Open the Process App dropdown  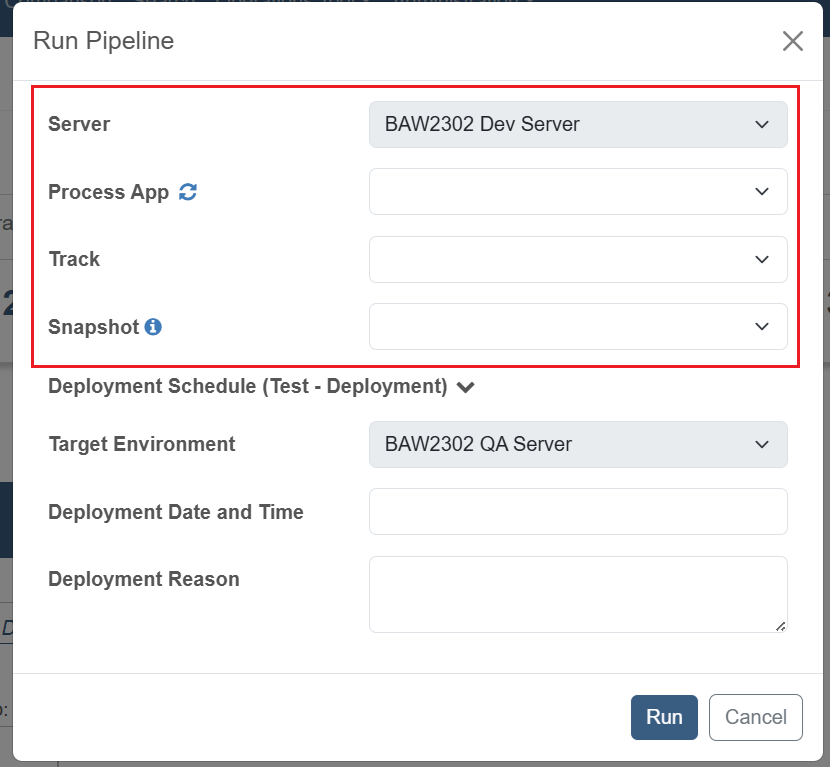click(x=578, y=192)
